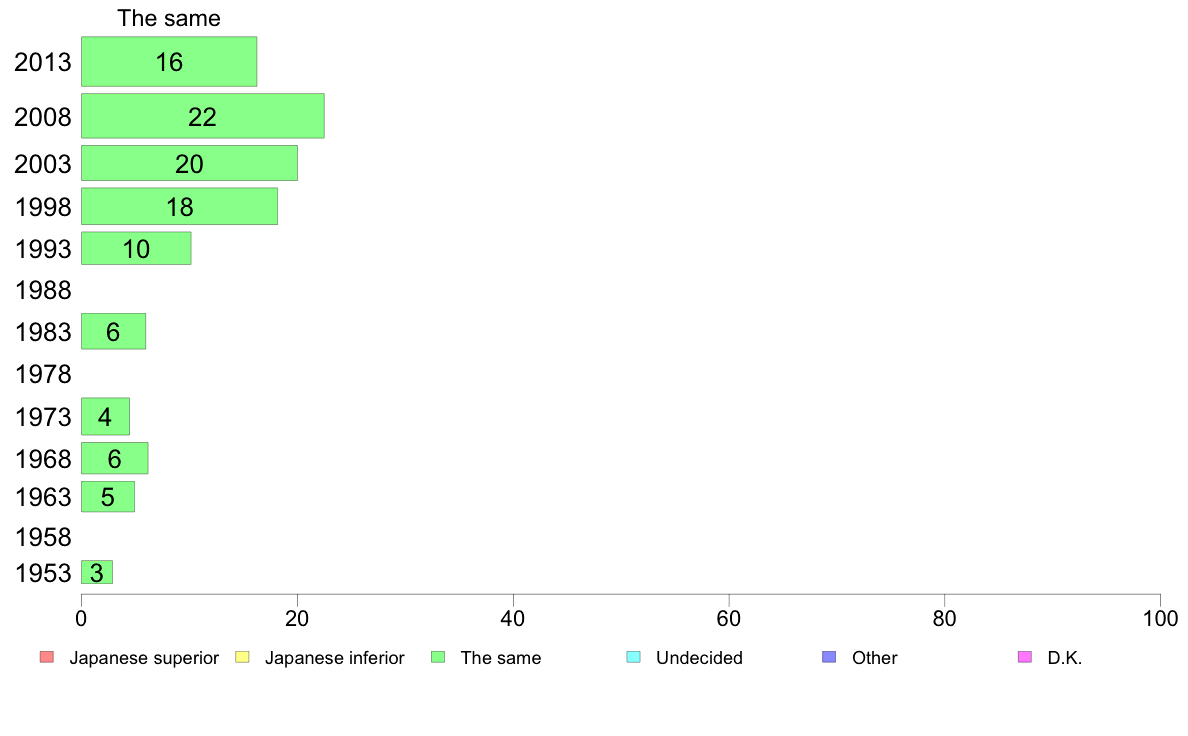Select the 2013 bar showing 16
The width and height of the screenshot is (1188, 736).
(169, 61)
